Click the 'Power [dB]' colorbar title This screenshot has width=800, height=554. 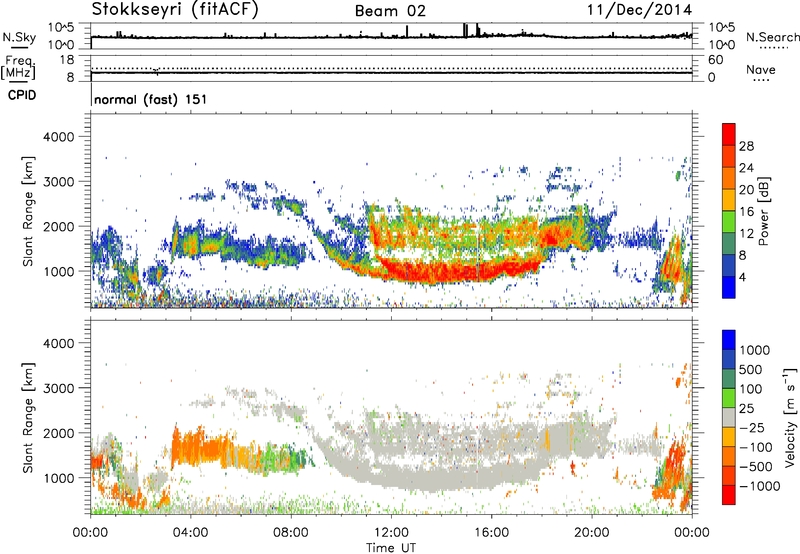pyautogui.click(x=763, y=211)
